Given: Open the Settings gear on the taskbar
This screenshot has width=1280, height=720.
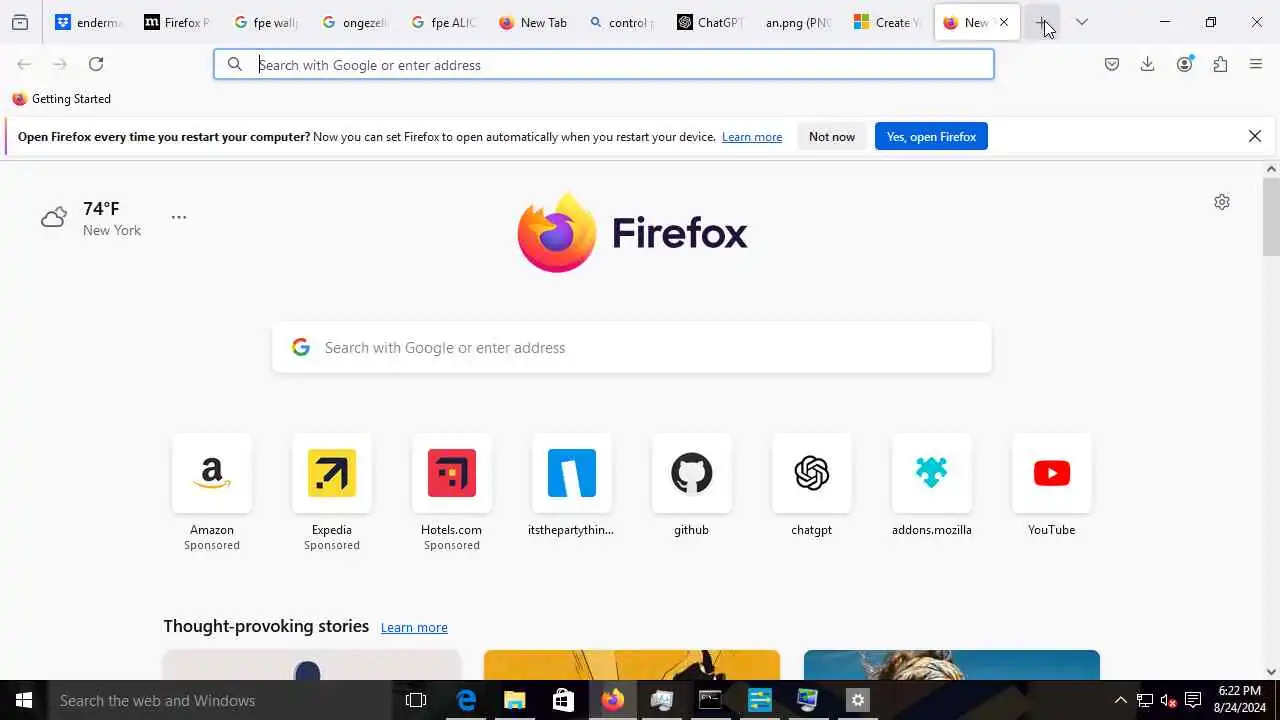Looking at the screenshot, I should 857,700.
